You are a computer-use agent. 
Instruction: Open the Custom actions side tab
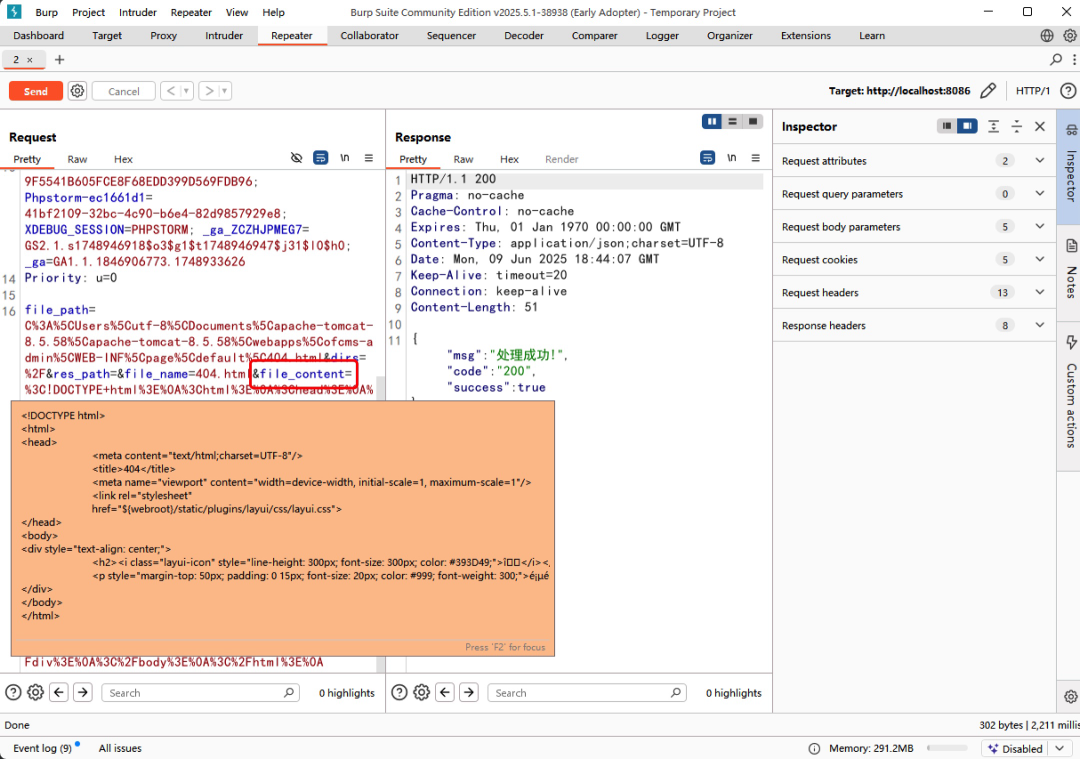click(1070, 395)
